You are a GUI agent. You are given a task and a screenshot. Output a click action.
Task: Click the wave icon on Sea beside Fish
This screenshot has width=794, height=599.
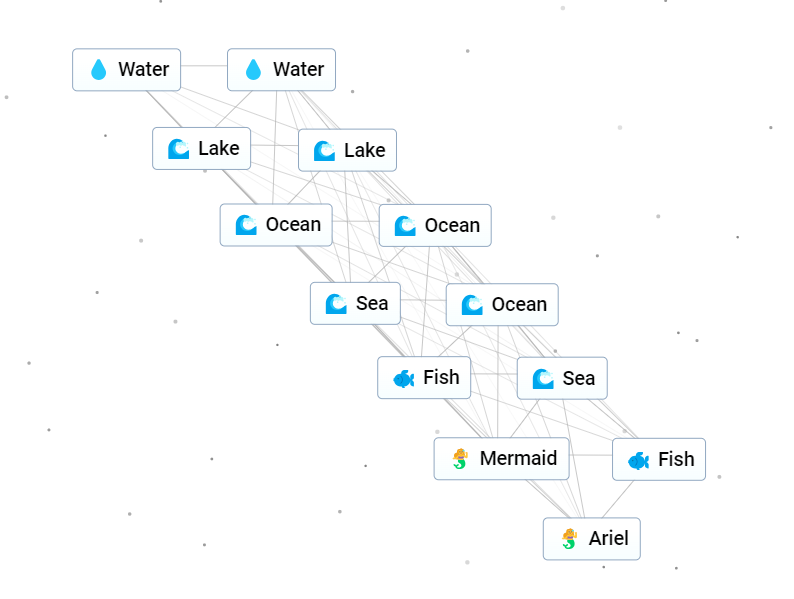[x=543, y=378]
